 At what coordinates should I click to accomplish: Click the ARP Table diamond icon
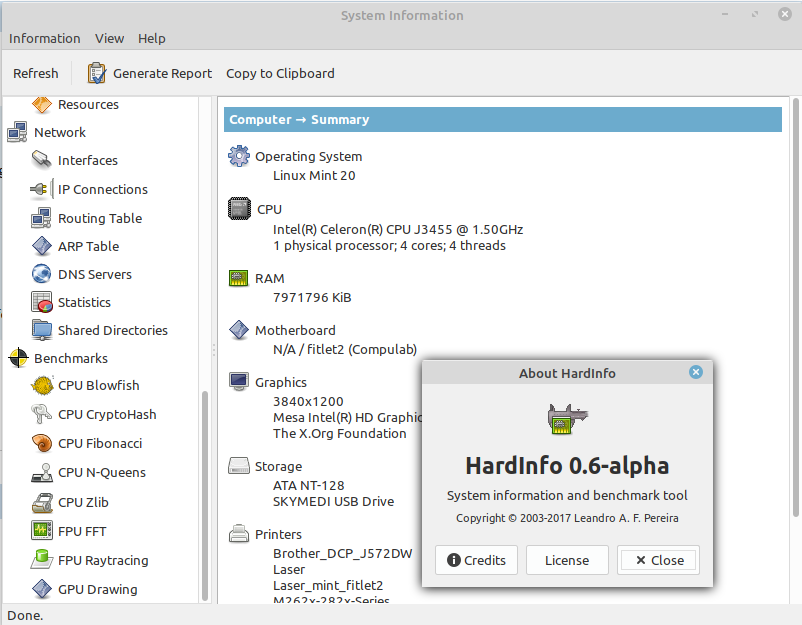pos(41,246)
